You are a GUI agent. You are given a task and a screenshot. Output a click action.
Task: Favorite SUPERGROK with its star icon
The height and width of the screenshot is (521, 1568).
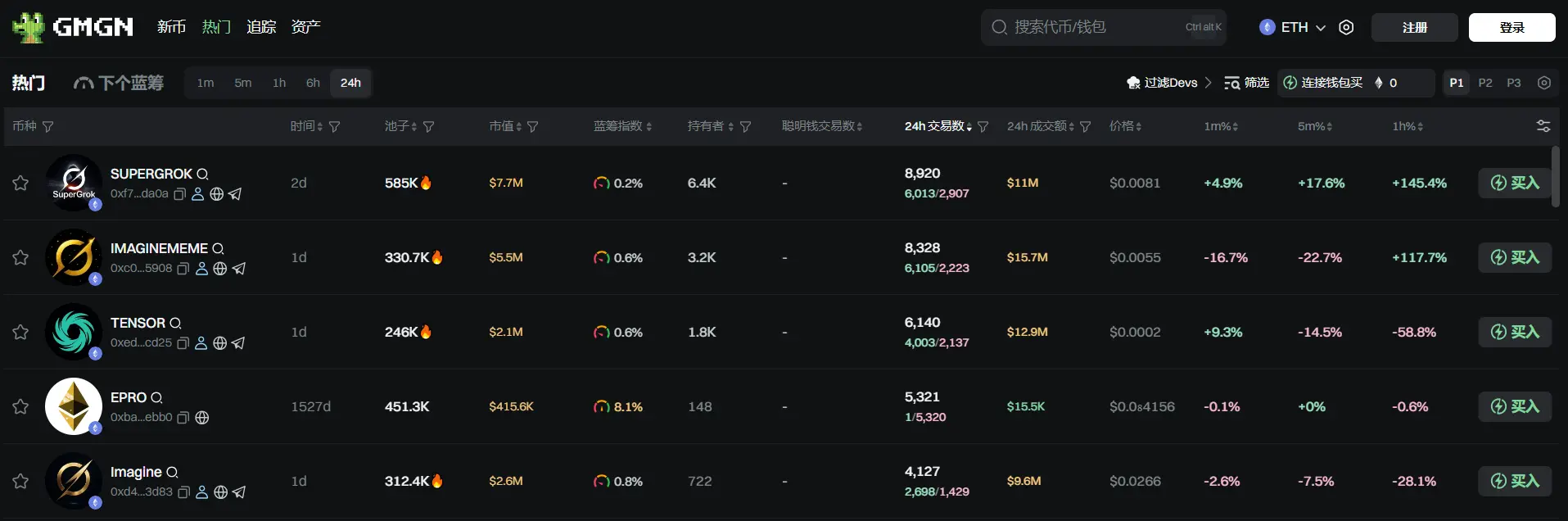[x=20, y=183]
